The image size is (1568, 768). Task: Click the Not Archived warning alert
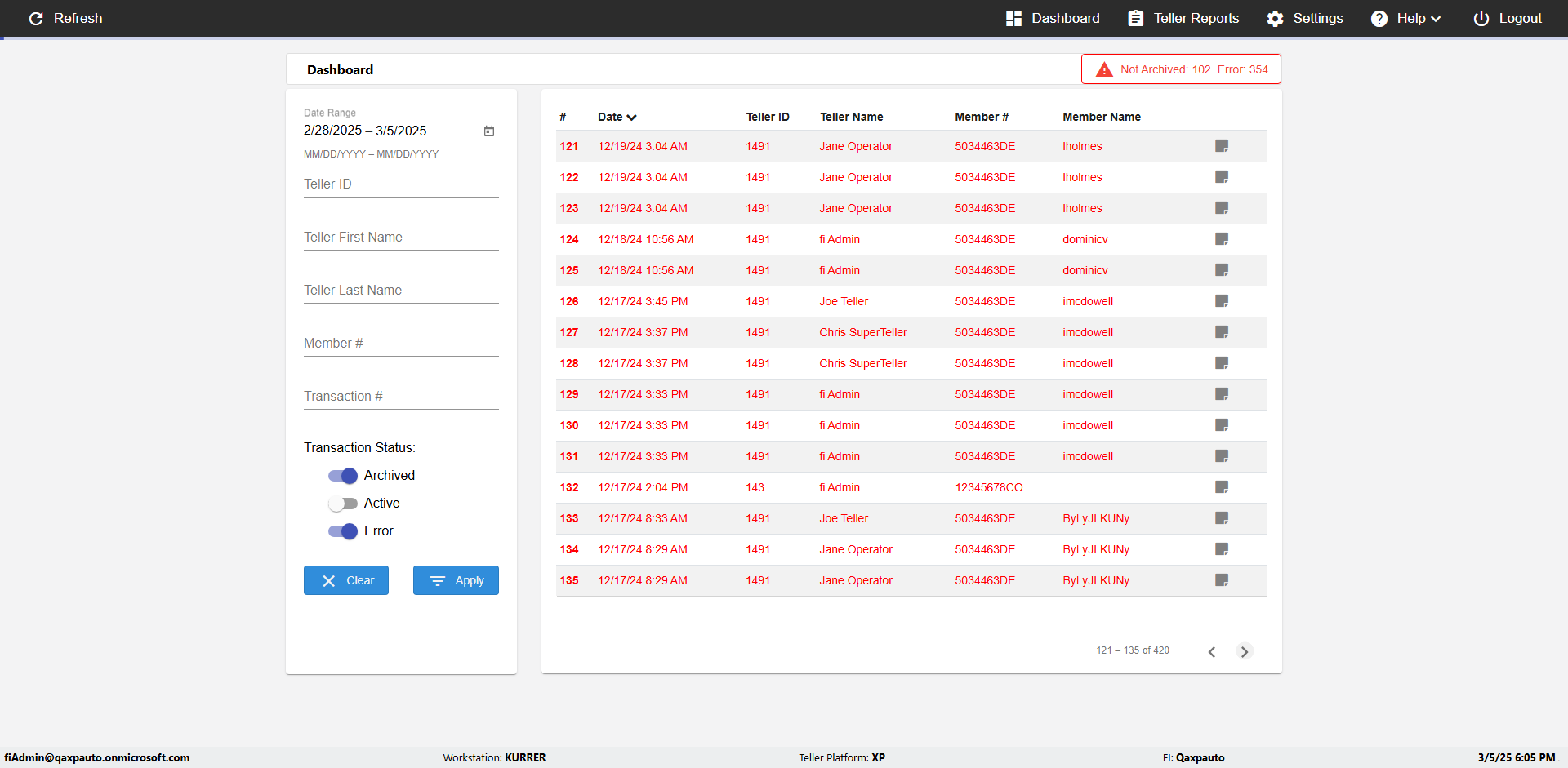coord(1181,69)
